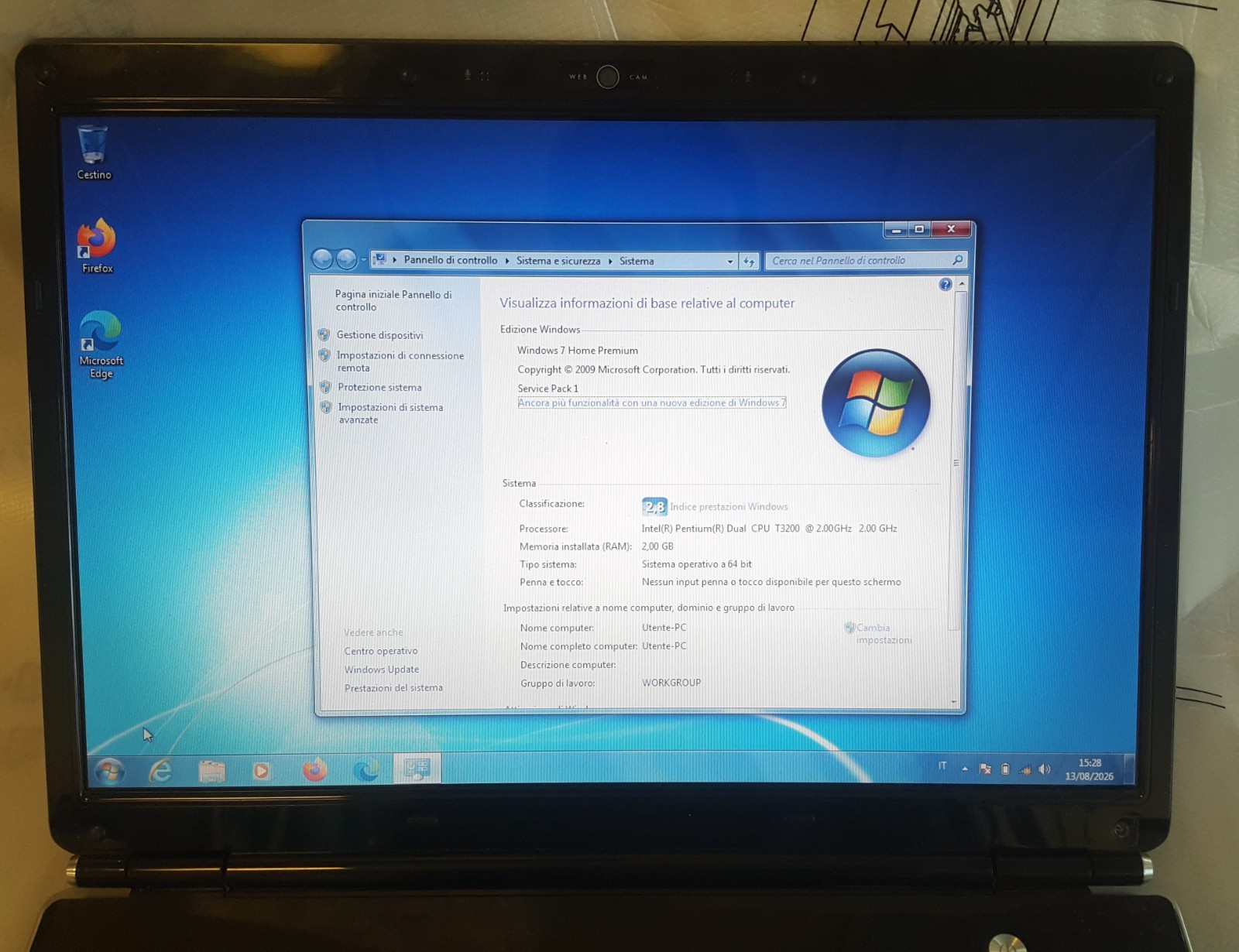Expand the arrow after 'Pannello di controllo' breadcrumb
This screenshot has width=1239, height=952.
507,261
